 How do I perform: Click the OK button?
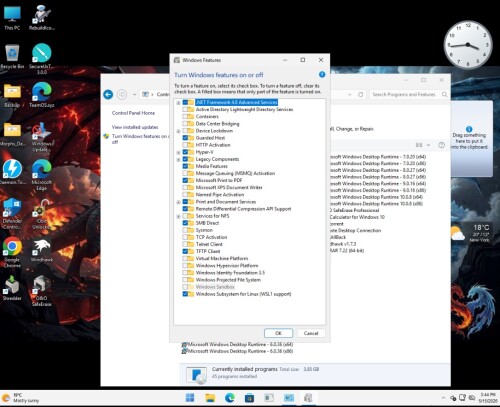tap(278, 333)
